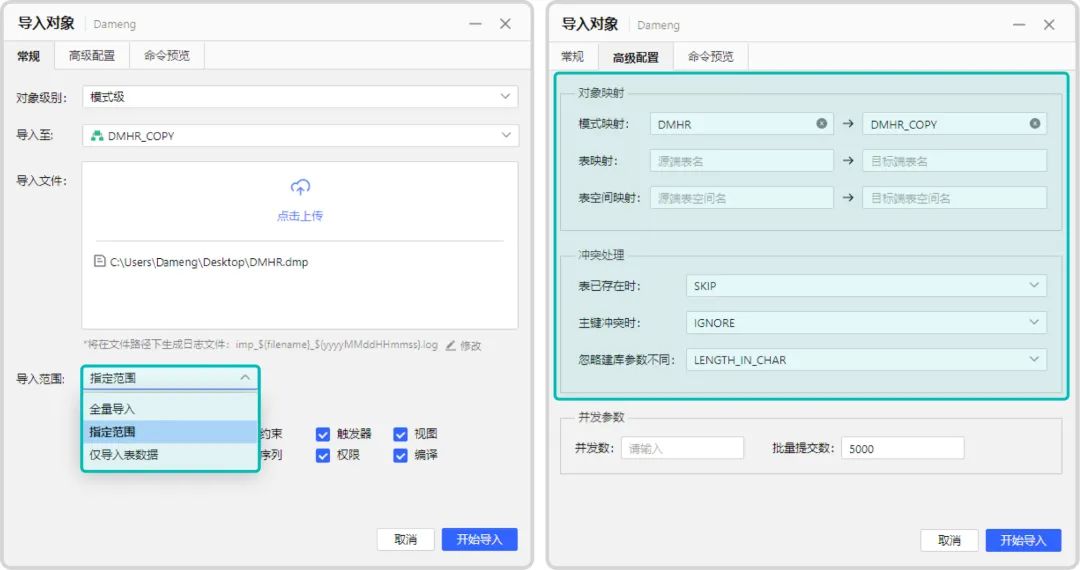The height and width of the screenshot is (570, 1080).
Task: Click the DMHR_COPY schema icon in 导入至
Action: pyautogui.click(x=97, y=136)
